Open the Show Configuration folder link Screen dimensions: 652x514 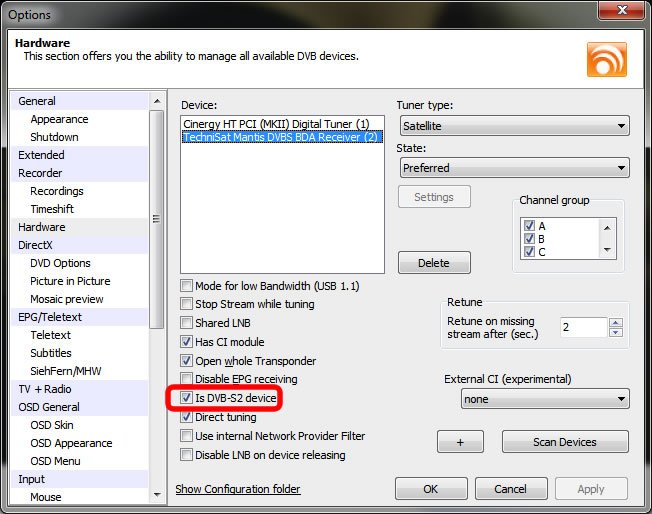(238, 489)
